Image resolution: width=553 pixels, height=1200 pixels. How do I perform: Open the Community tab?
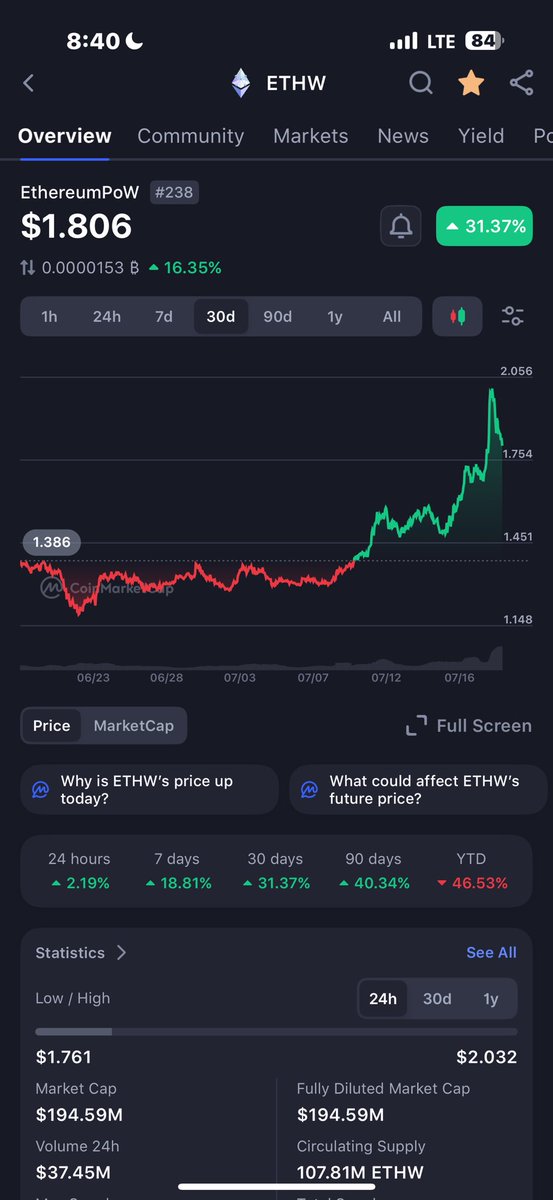coord(191,136)
